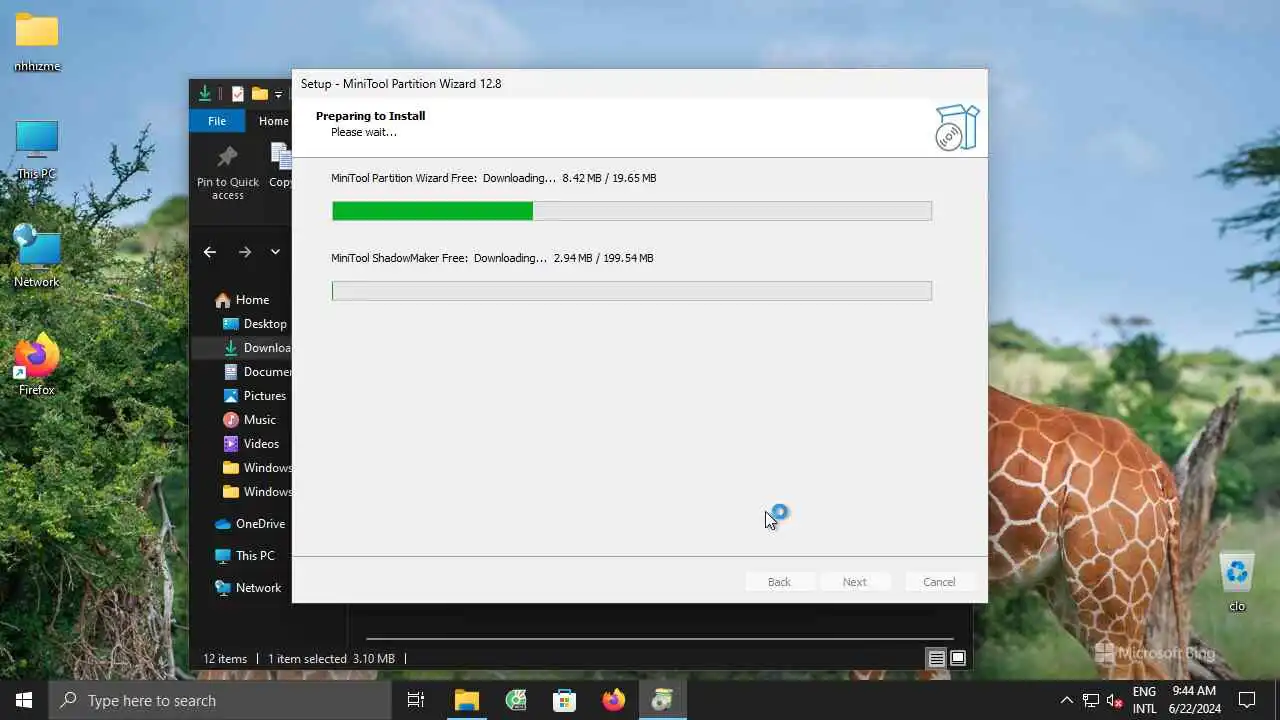Open the Customize Quick Access Toolbar dropdown
This screenshot has height=720, width=1280.
278,95
